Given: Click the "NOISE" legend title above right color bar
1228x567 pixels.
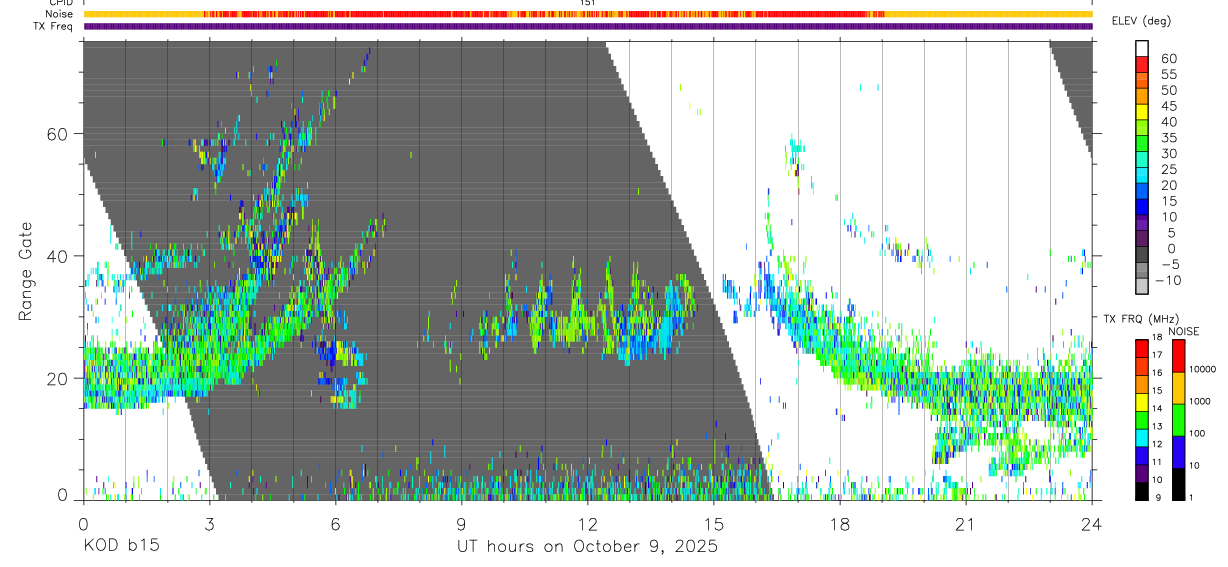Looking at the screenshot, I should tap(1183, 331).
